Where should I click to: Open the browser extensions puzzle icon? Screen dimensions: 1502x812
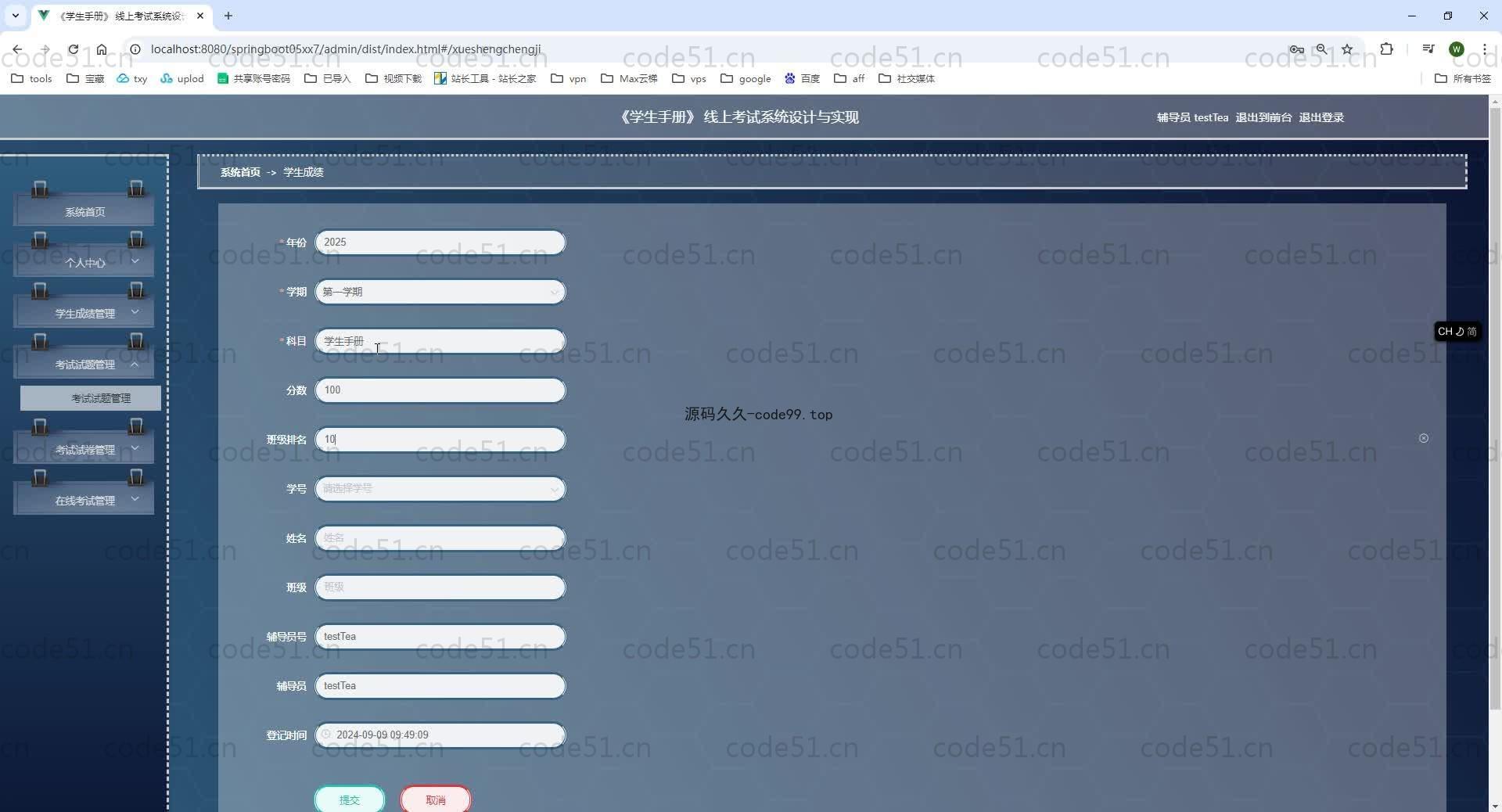point(1386,49)
